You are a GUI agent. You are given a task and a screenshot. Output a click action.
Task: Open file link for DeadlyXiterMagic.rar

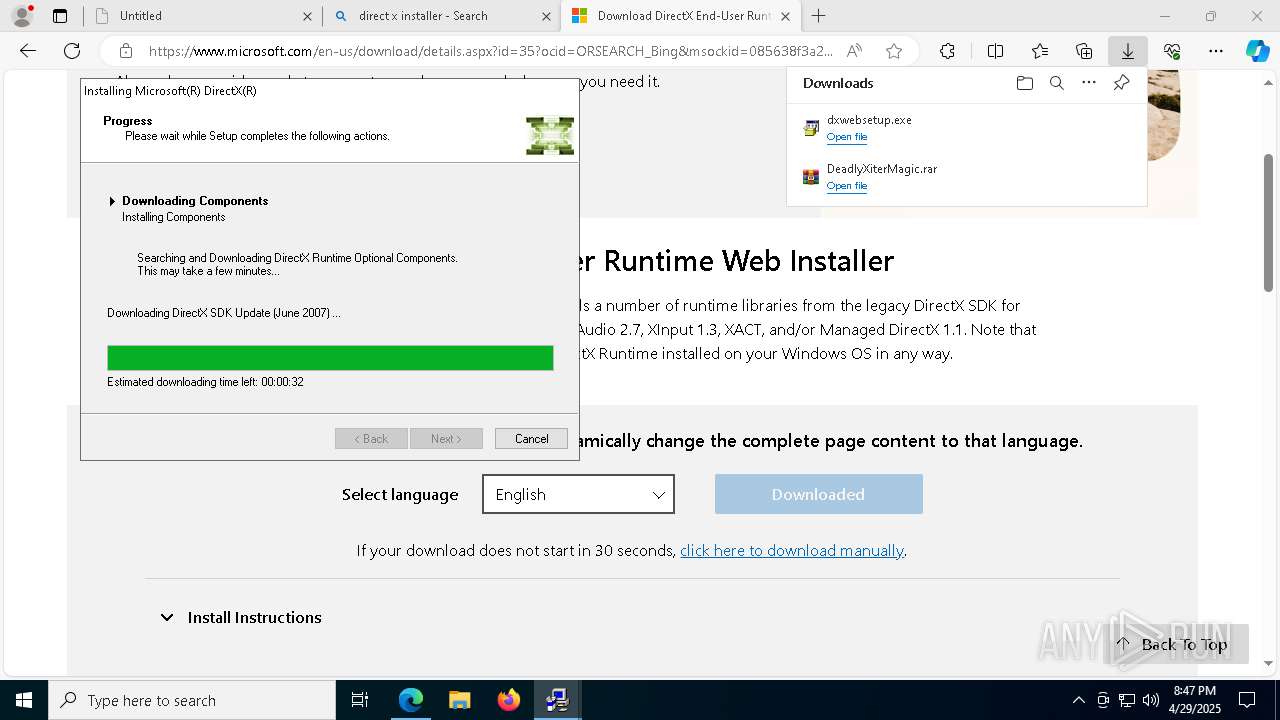pos(847,186)
